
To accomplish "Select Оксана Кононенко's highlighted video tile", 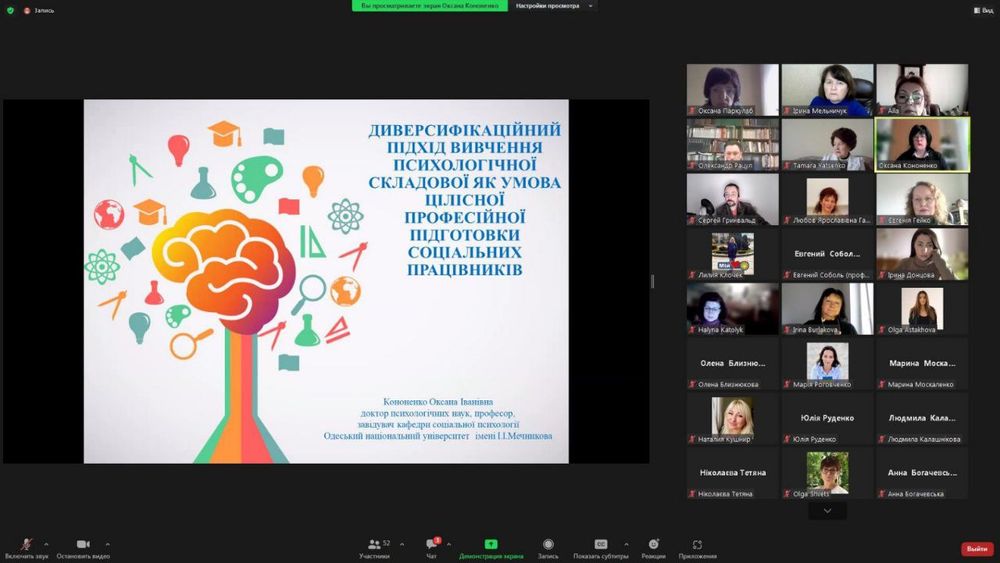I will (x=922, y=144).
